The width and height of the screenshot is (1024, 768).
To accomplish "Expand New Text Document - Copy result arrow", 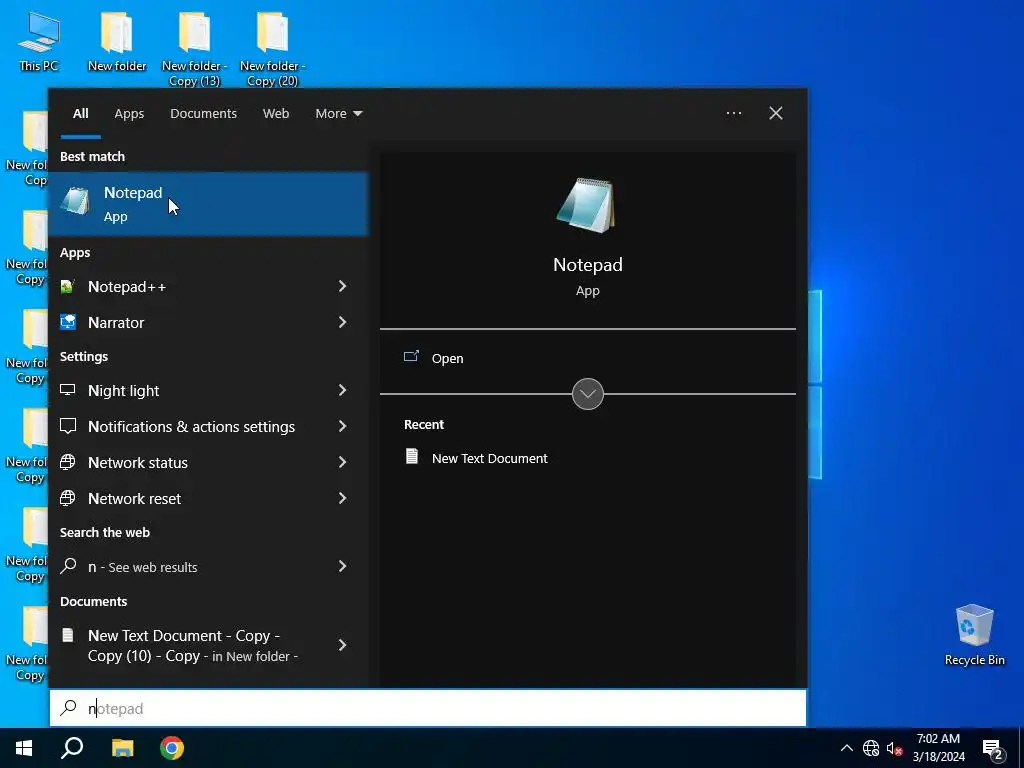I will point(342,645).
